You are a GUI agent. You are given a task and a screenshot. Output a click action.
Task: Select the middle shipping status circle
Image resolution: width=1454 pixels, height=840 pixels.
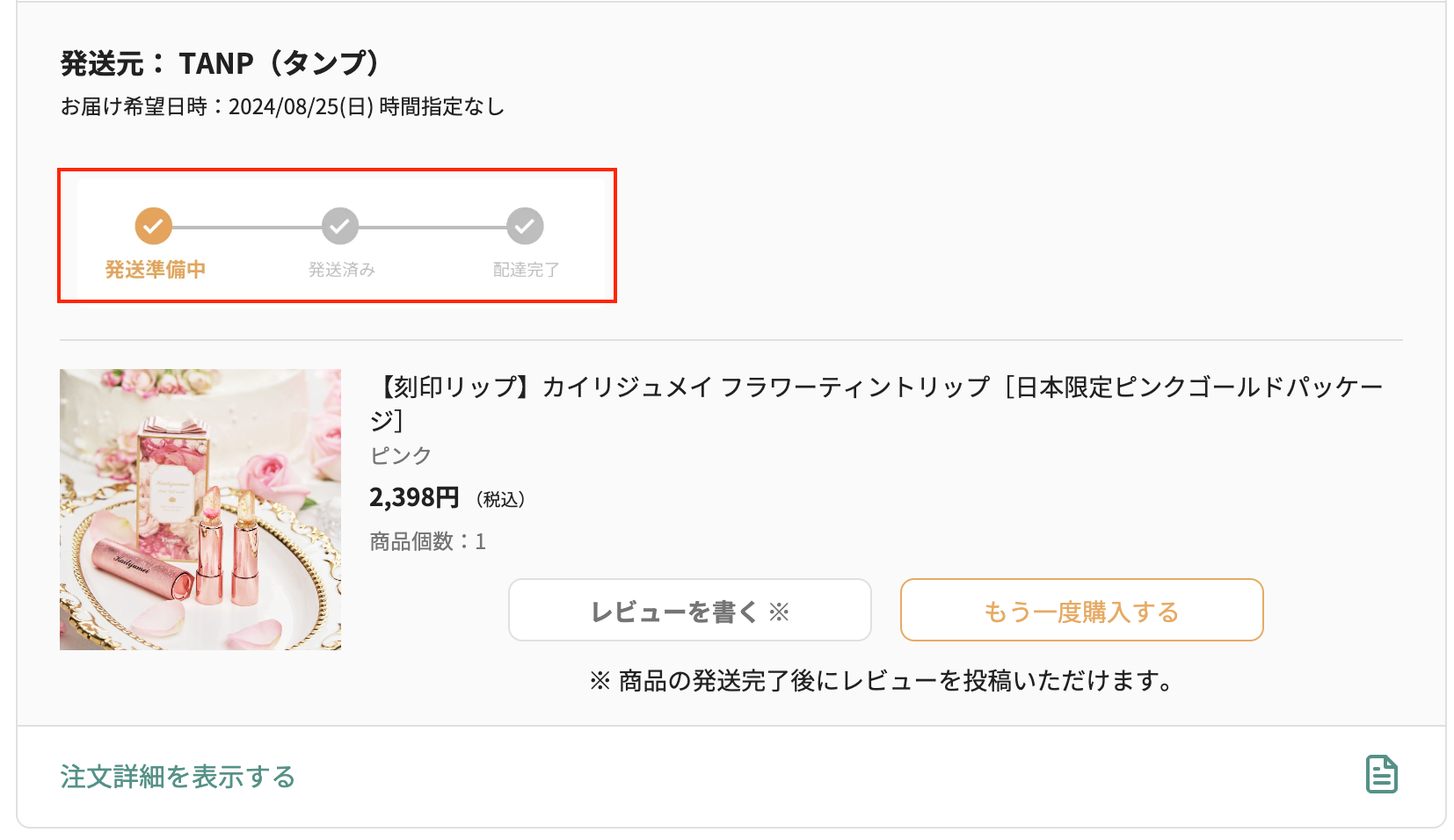tap(338, 226)
